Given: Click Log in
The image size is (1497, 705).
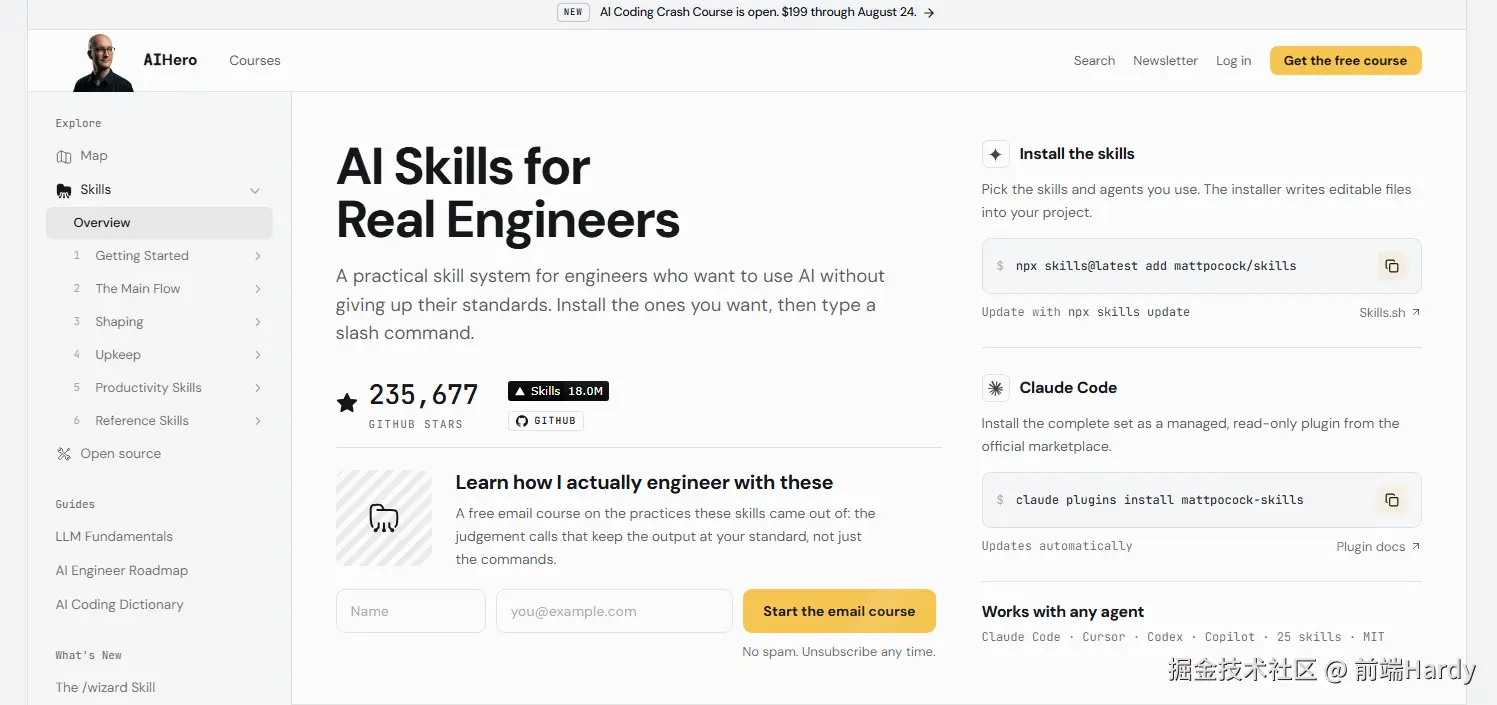Looking at the screenshot, I should (1233, 61).
